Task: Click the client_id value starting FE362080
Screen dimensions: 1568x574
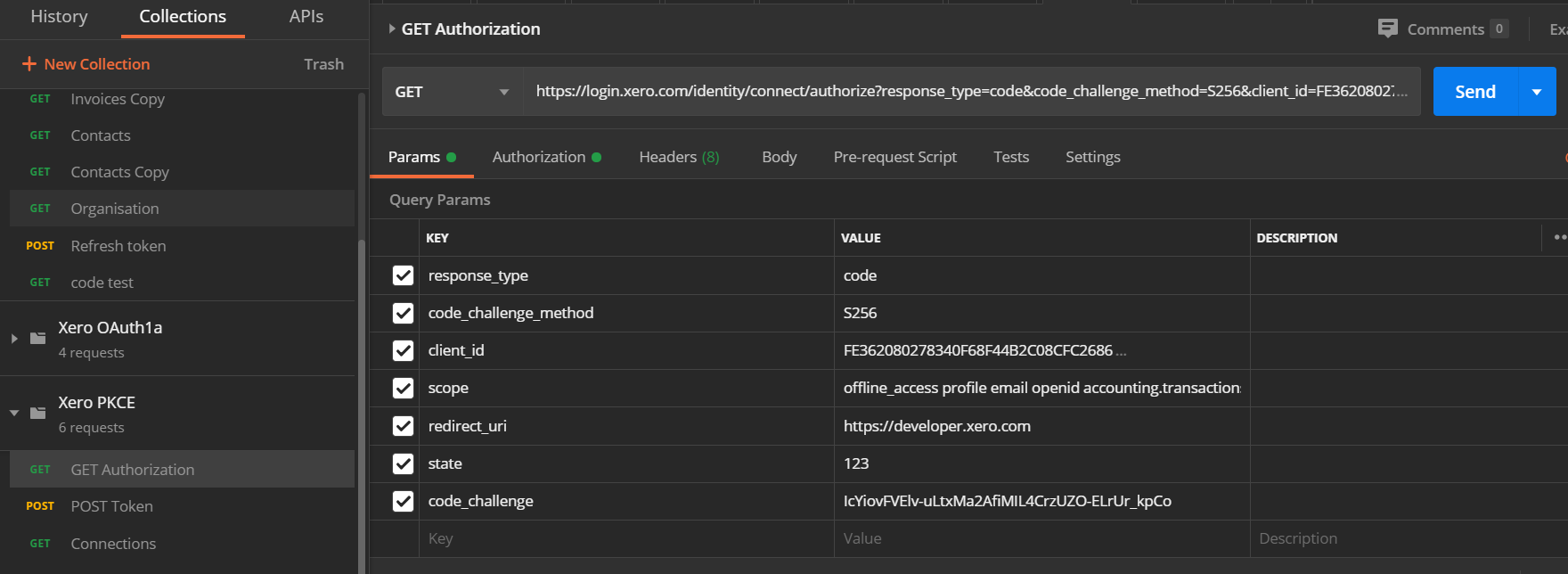Action: tap(1041, 350)
